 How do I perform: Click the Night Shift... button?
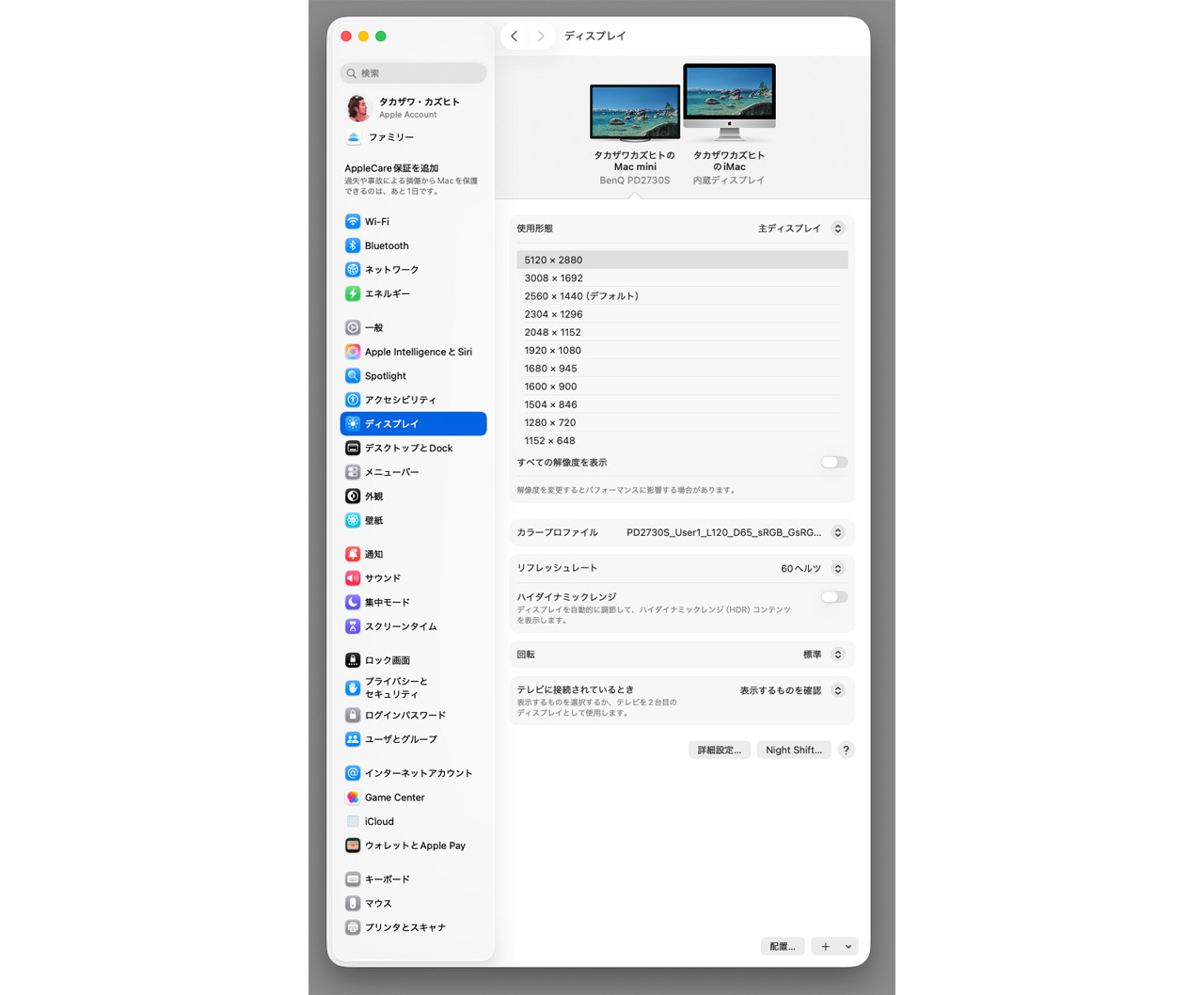coord(794,750)
